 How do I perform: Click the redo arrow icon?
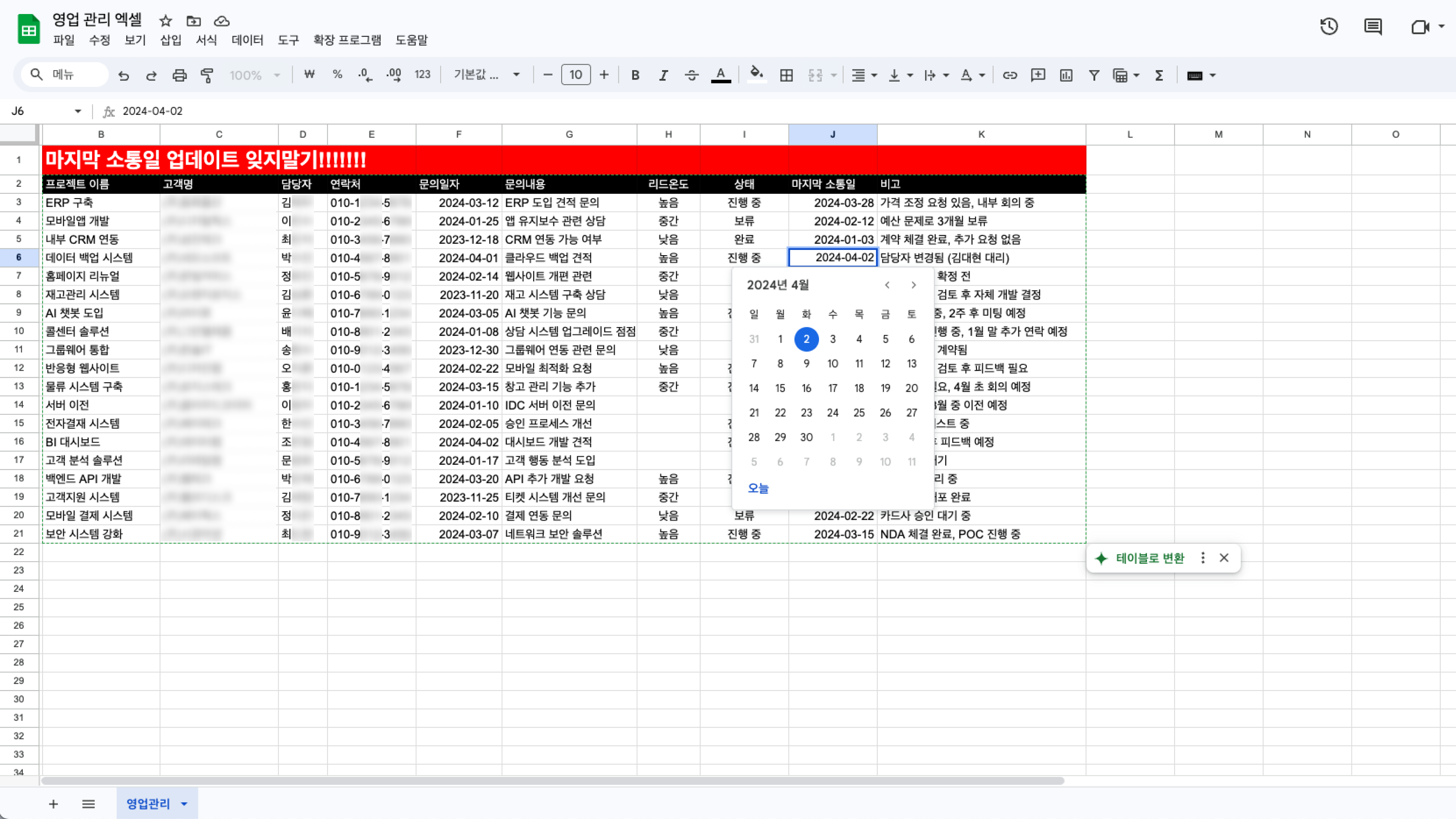151,75
